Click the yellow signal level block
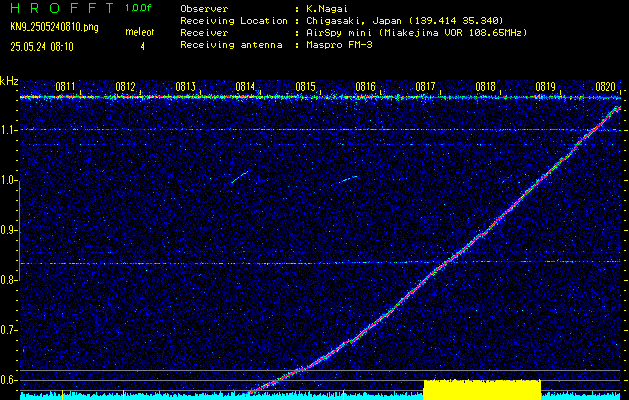This screenshot has width=629, height=400. 482,390
